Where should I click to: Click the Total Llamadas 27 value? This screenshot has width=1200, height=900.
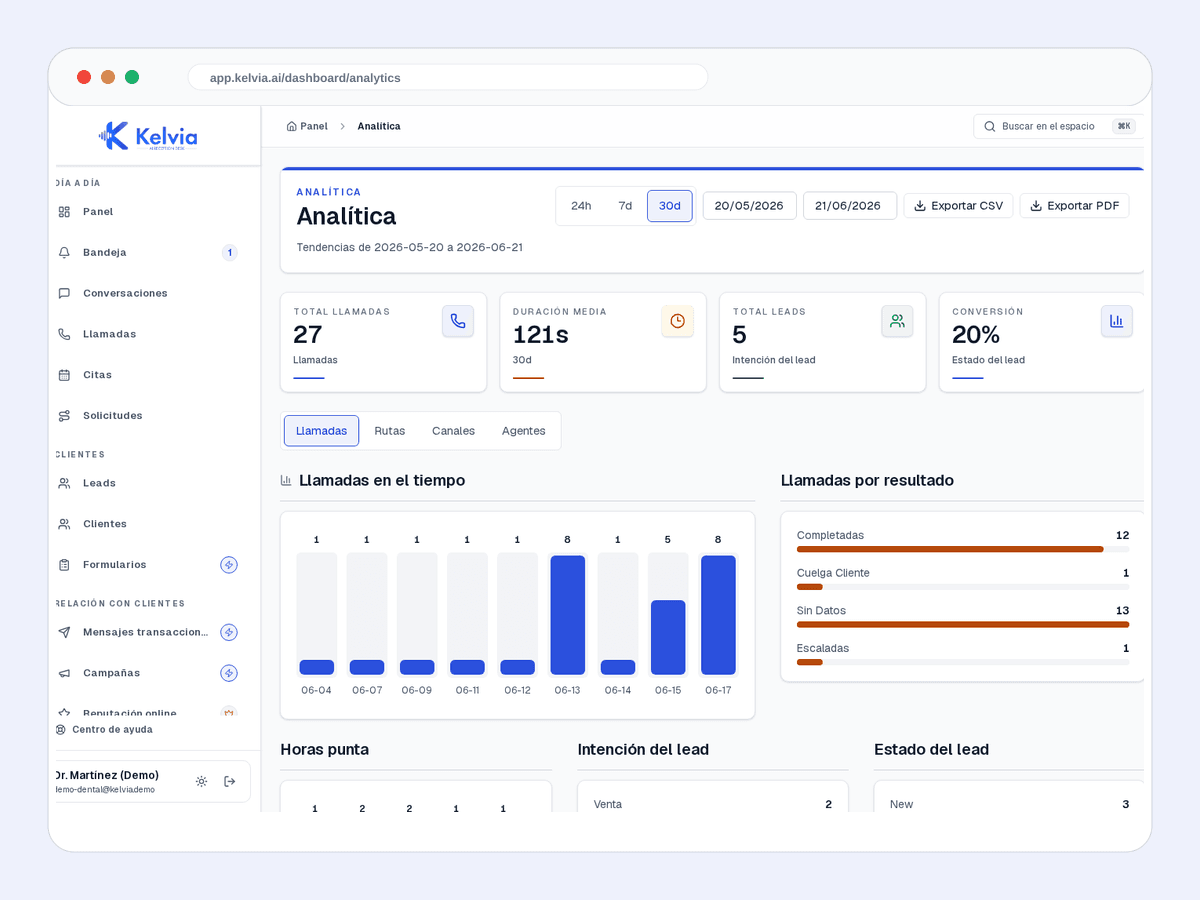pyautogui.click(x=307, y=335)
